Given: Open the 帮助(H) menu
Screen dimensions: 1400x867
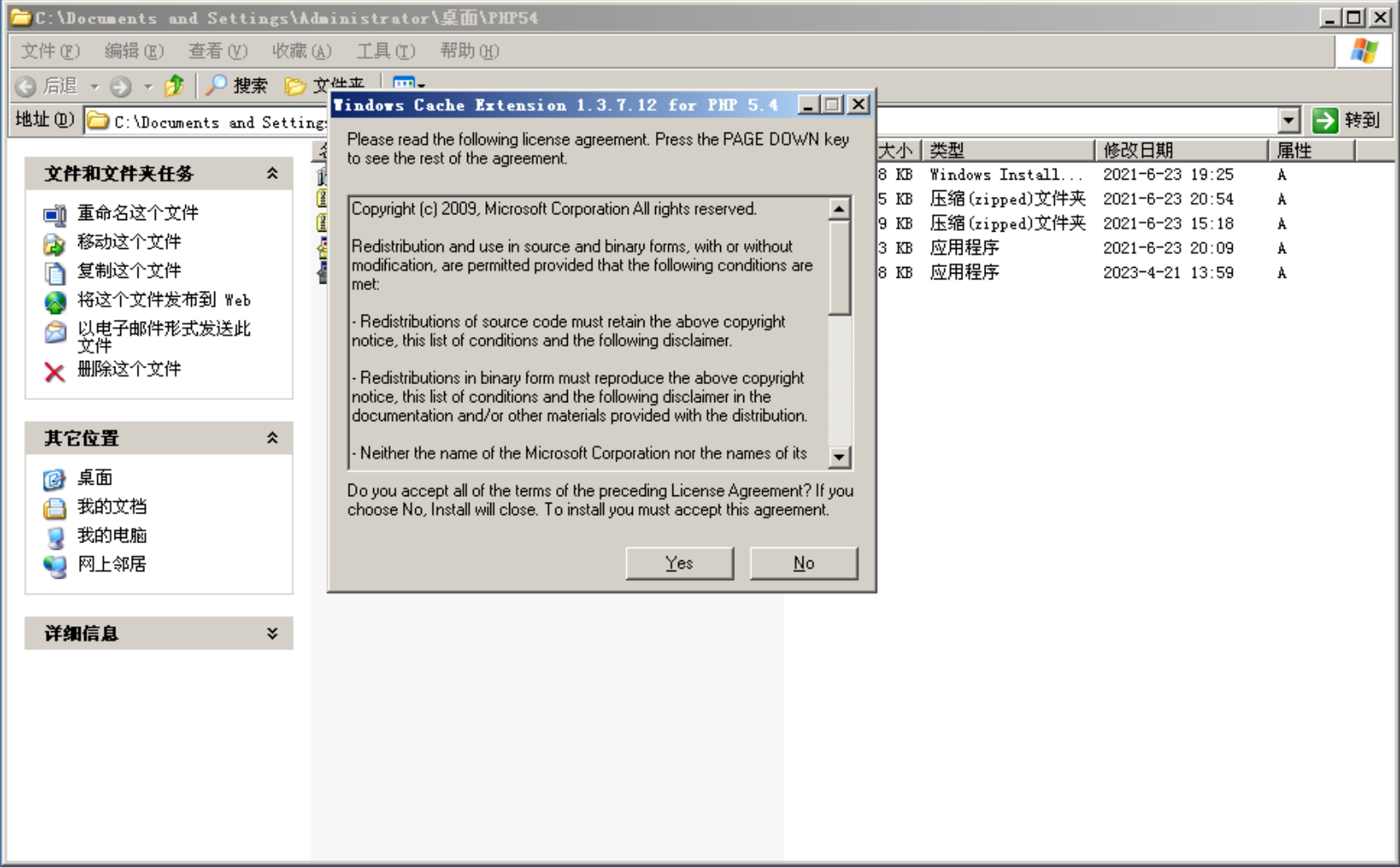Looking at the screenshot, I should pos(470,51).
